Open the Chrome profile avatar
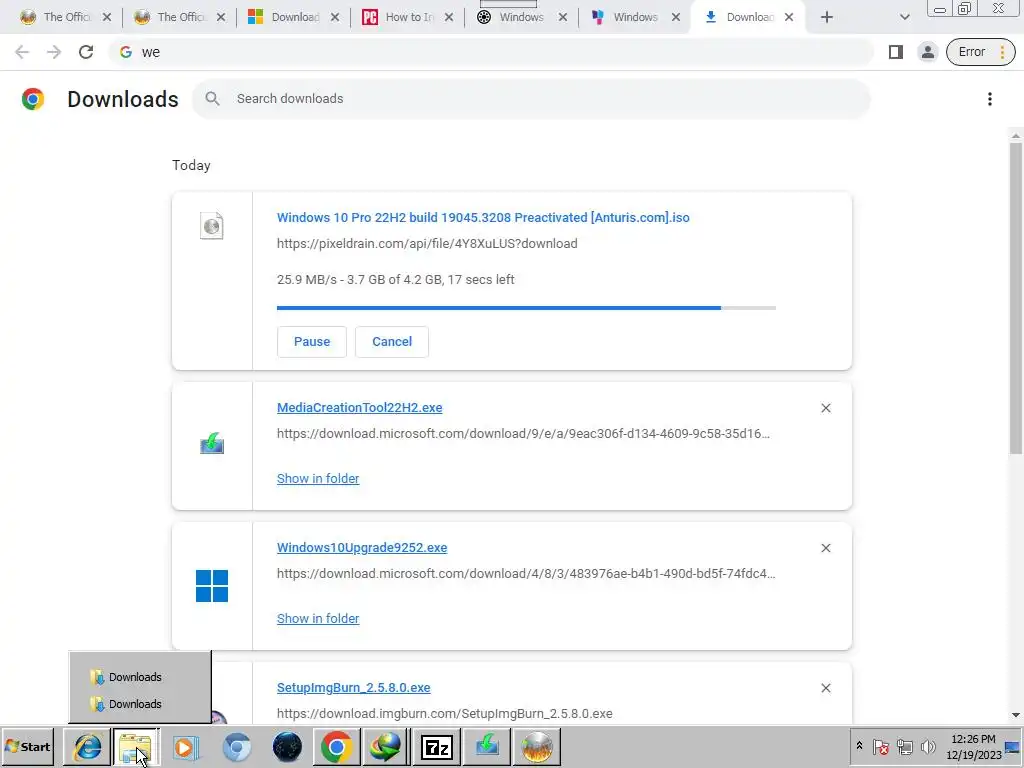The image size is (1024, 768). point(927,52)
